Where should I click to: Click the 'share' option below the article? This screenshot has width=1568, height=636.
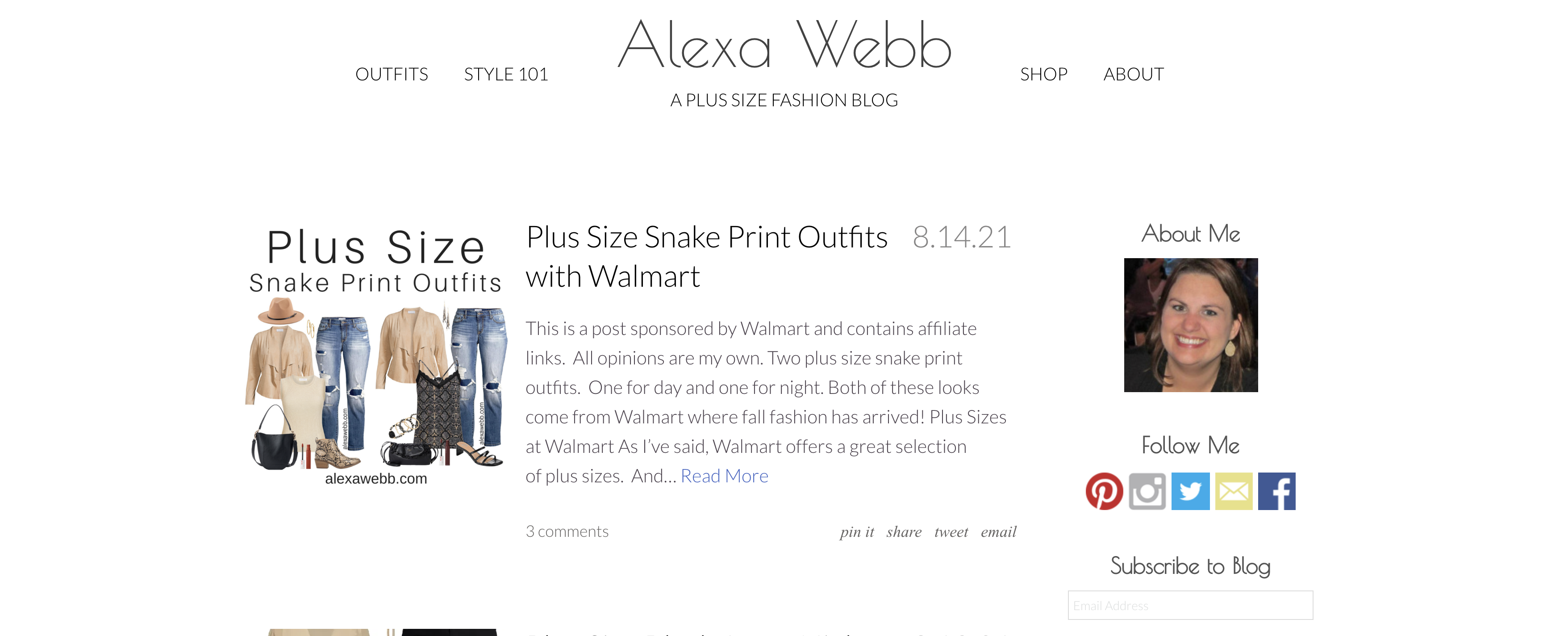[x=903, y=532]
